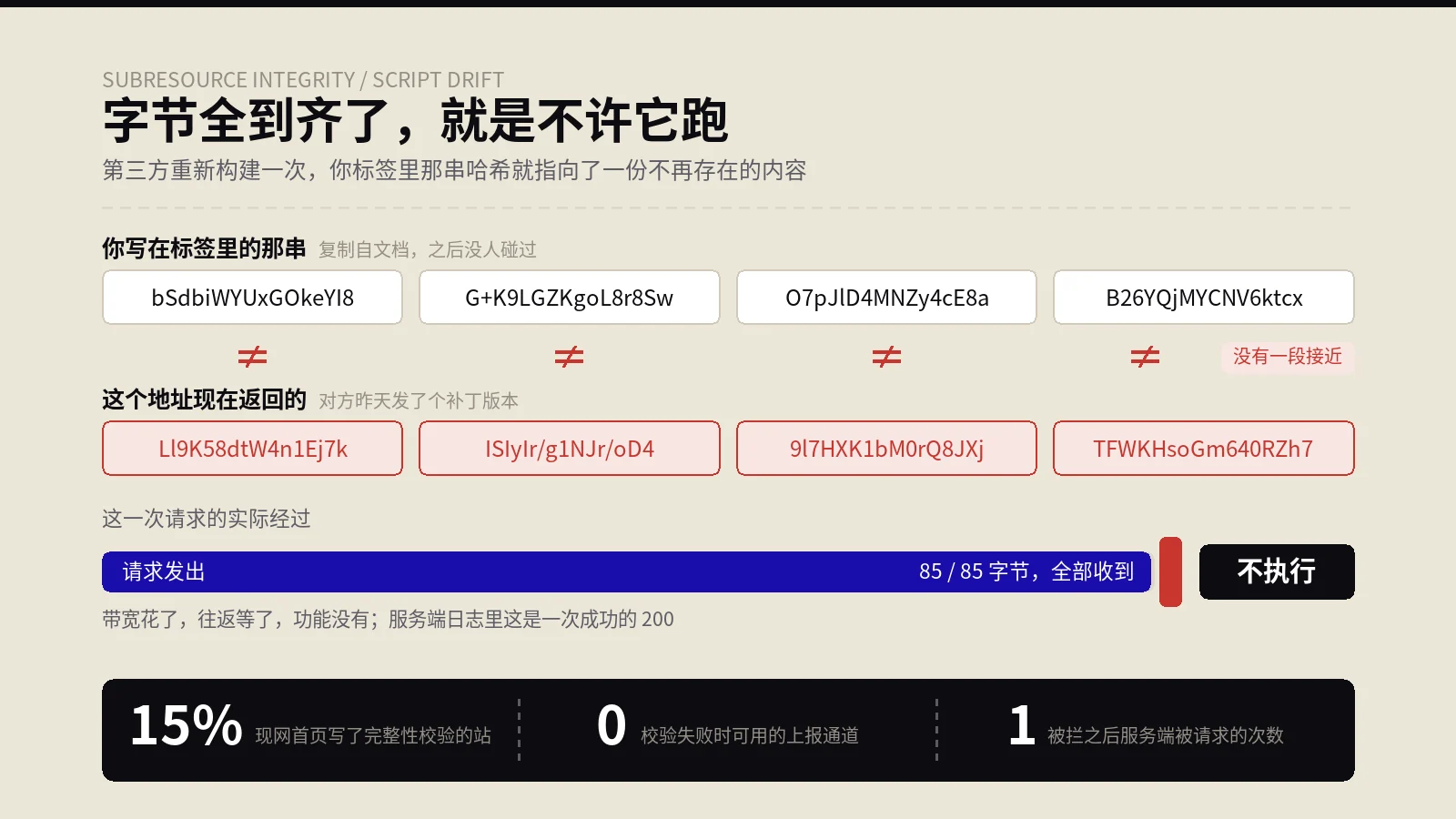Click the 15% statistic
This screenshot has width=1456, height=819.
[187, 725]
